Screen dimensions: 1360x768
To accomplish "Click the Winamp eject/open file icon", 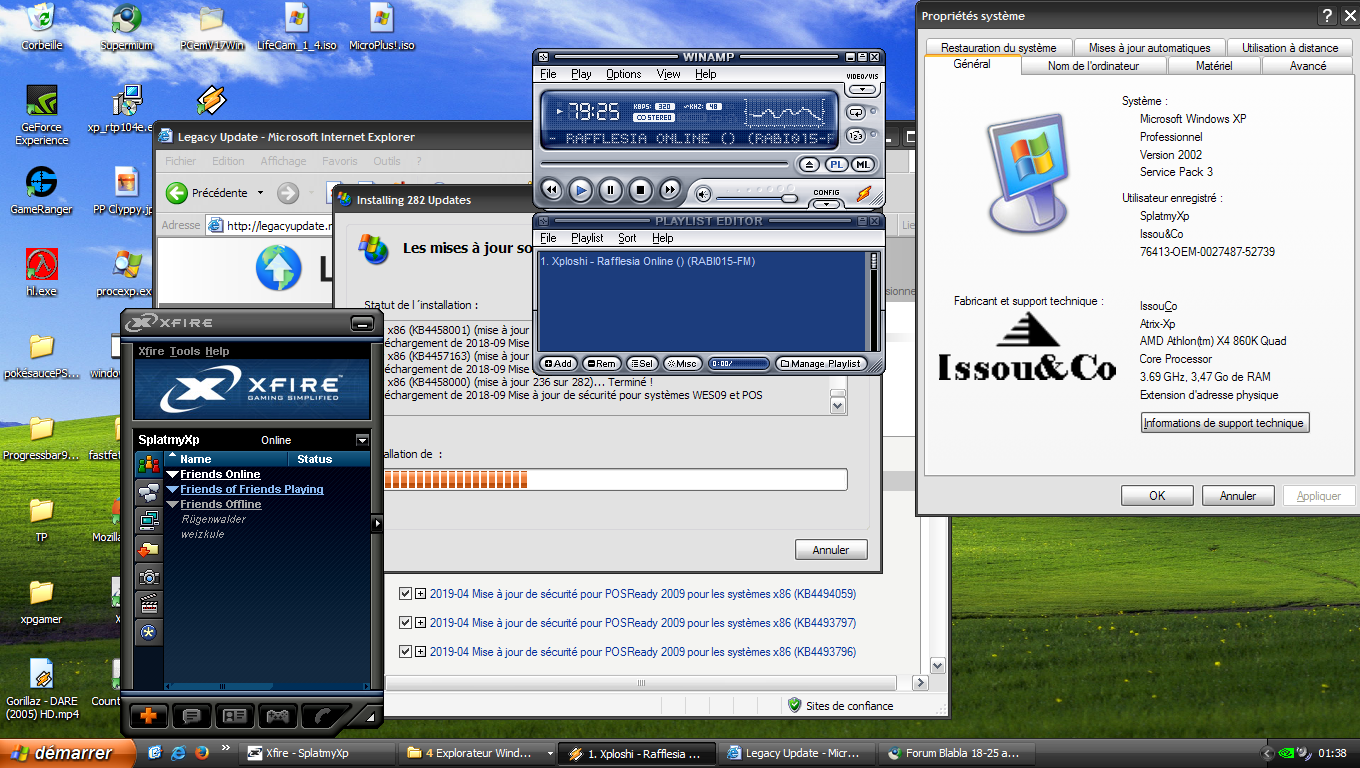I will coord(809,164).
